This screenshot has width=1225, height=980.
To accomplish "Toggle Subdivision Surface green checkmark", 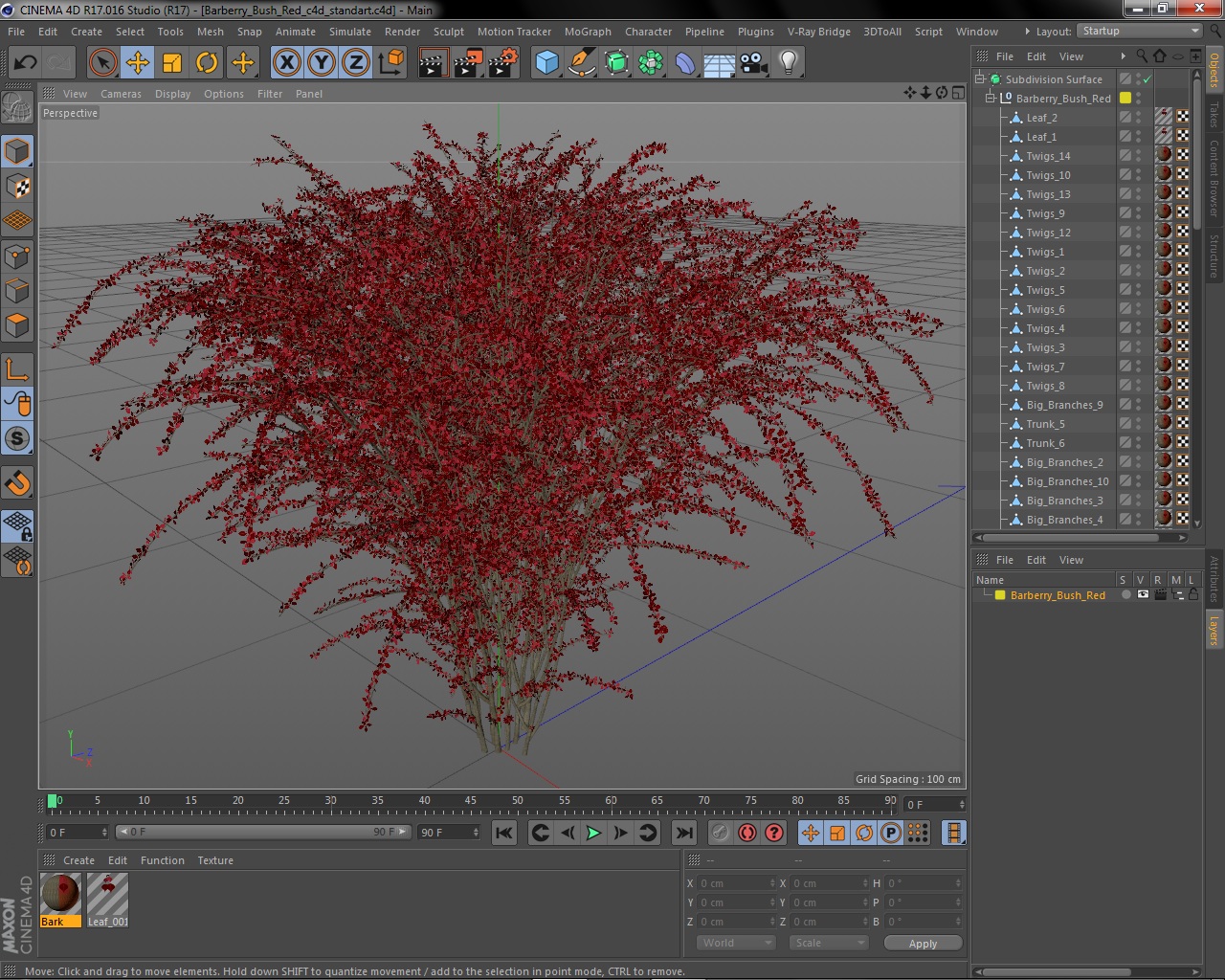I will click(1147, 79).
